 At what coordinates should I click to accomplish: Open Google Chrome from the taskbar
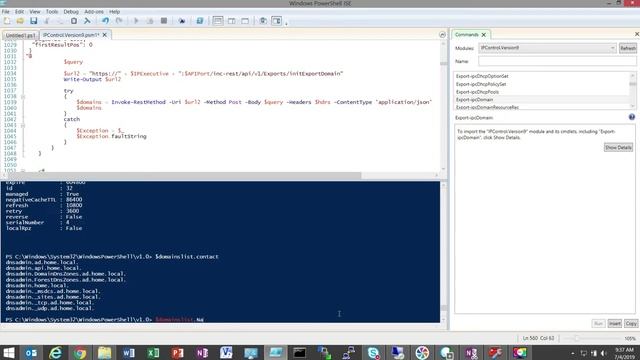(x=80, y=353)
